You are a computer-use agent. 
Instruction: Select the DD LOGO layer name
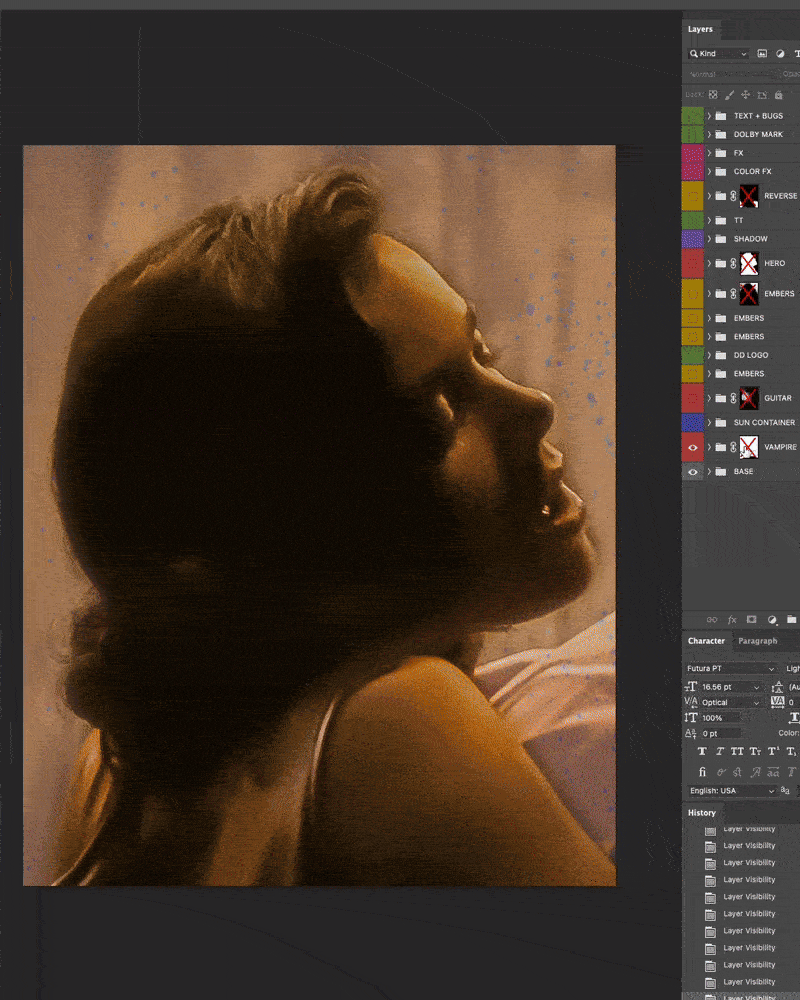tap(751, 355)
